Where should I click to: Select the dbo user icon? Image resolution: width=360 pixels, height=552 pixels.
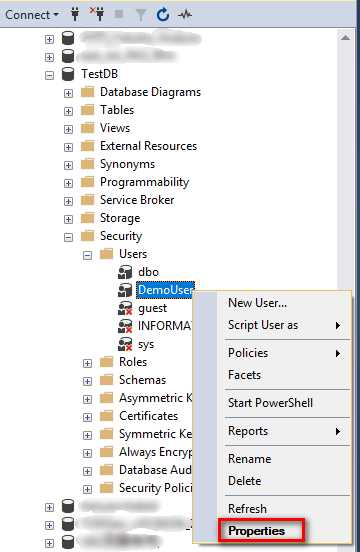[125, 272]
